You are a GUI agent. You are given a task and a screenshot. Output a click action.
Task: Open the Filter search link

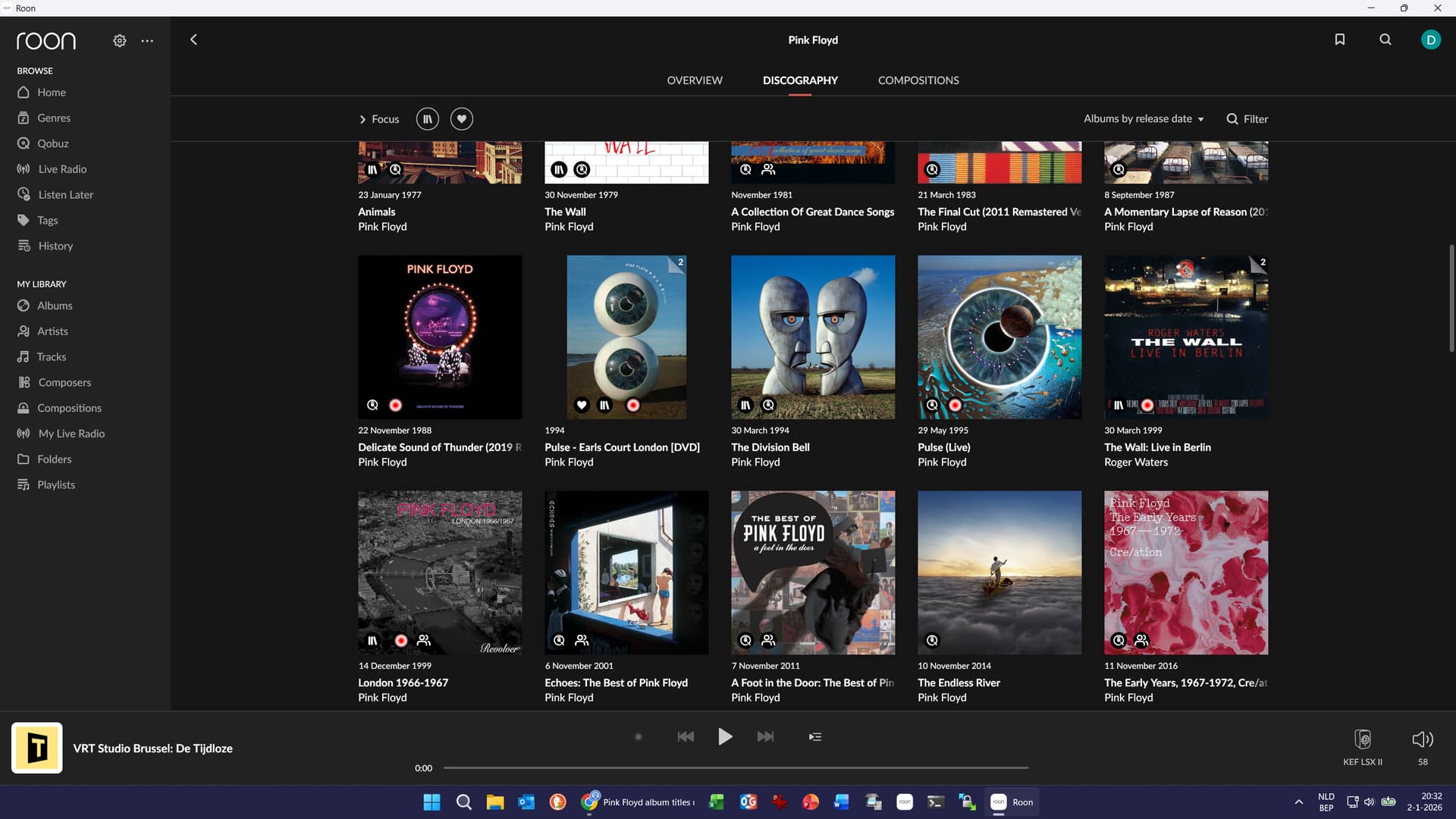(x=1247, y=119)
